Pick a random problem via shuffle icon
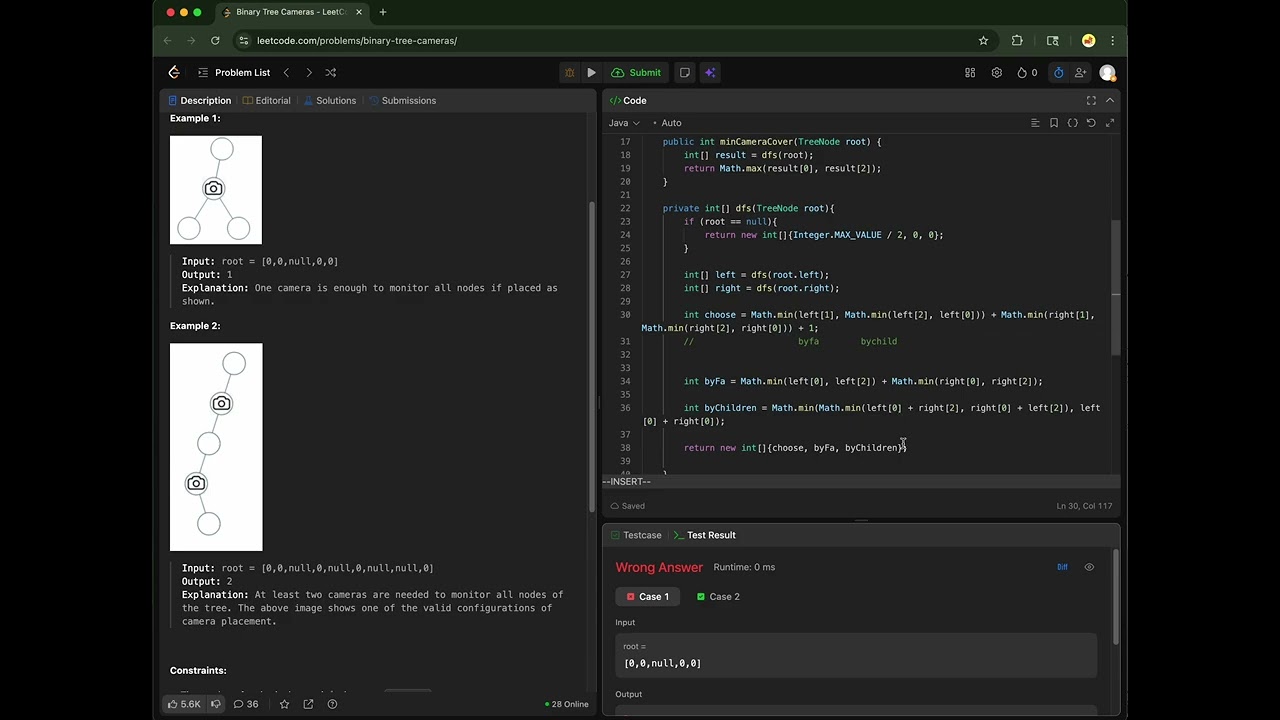This screenshot has width=1280, height=720. pos(330,72)
